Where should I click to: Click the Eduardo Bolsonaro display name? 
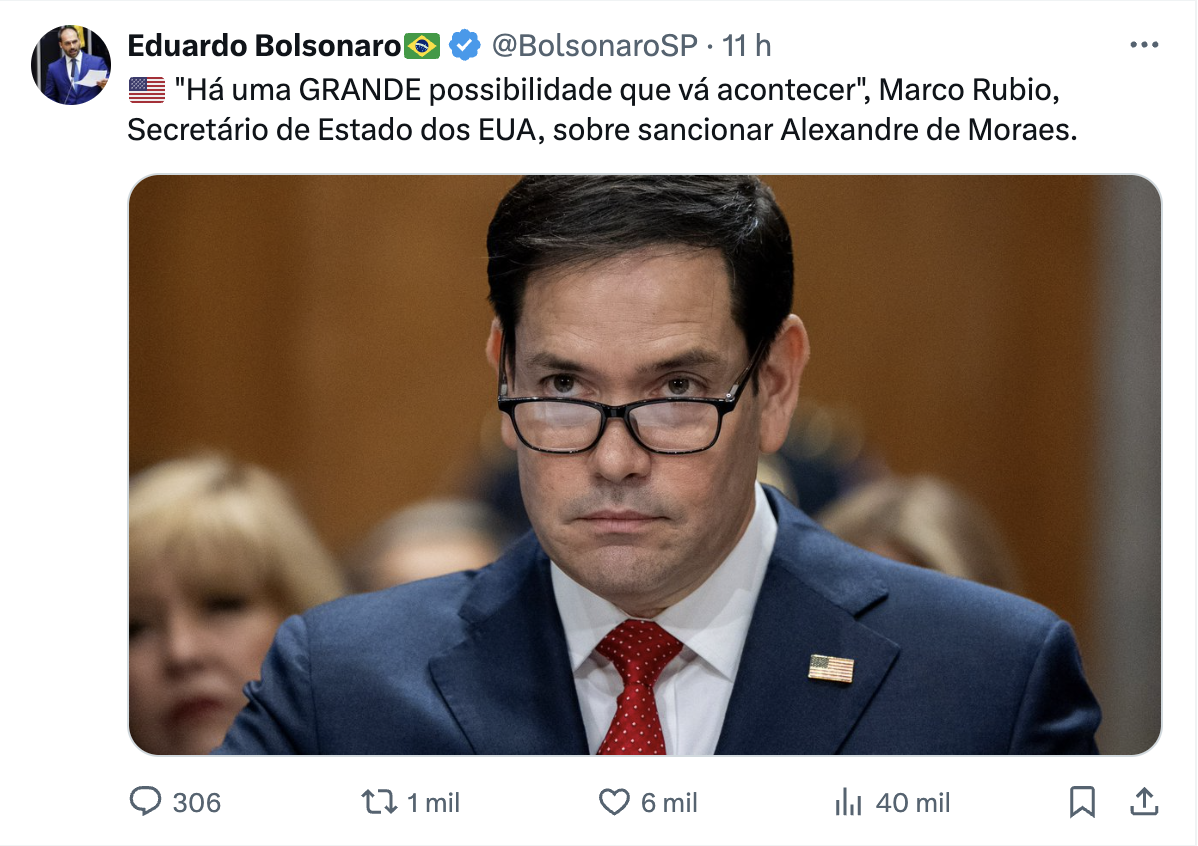[264, 45]
